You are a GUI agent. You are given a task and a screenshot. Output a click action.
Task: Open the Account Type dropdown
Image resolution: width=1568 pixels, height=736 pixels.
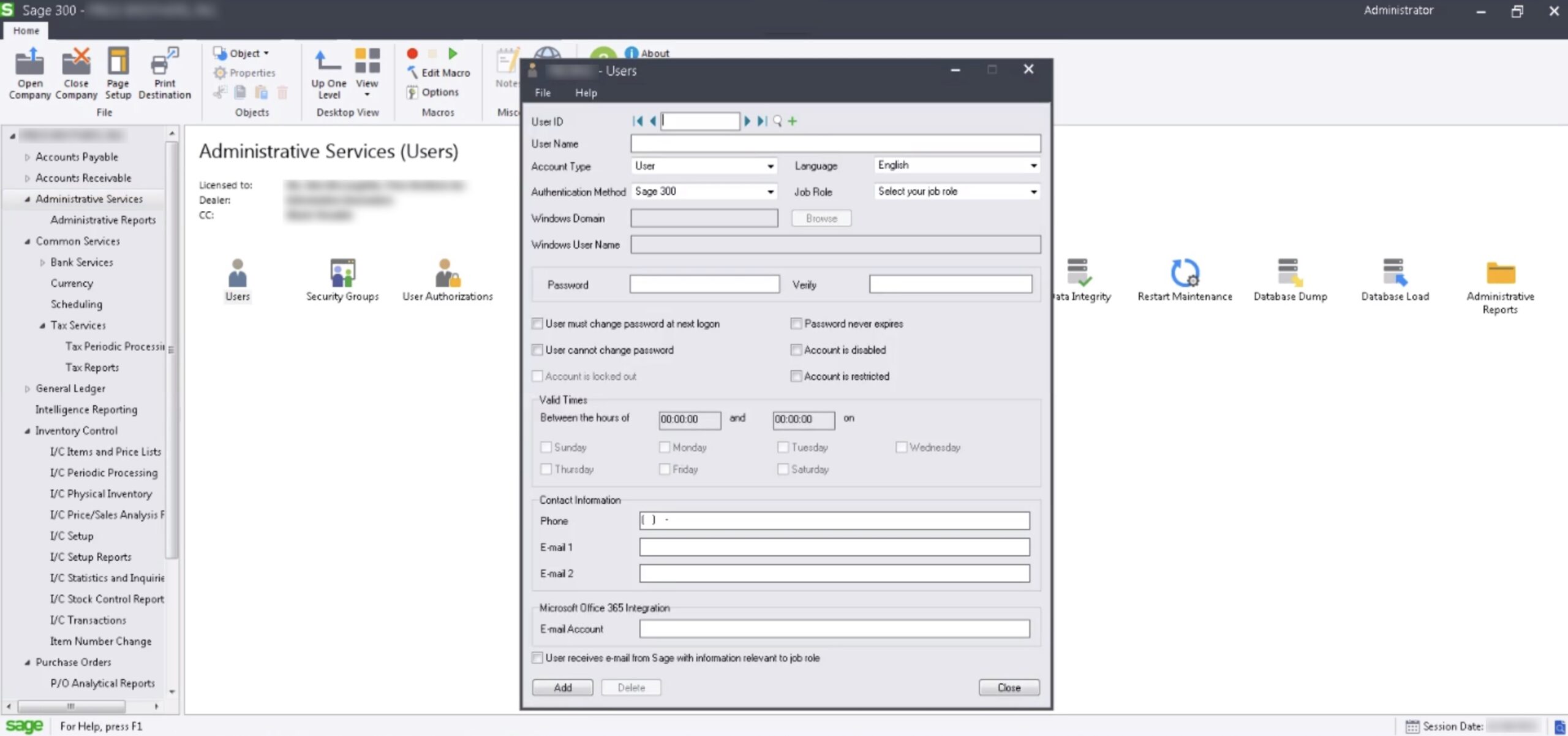pyautogui.click(x=770, y=166)
